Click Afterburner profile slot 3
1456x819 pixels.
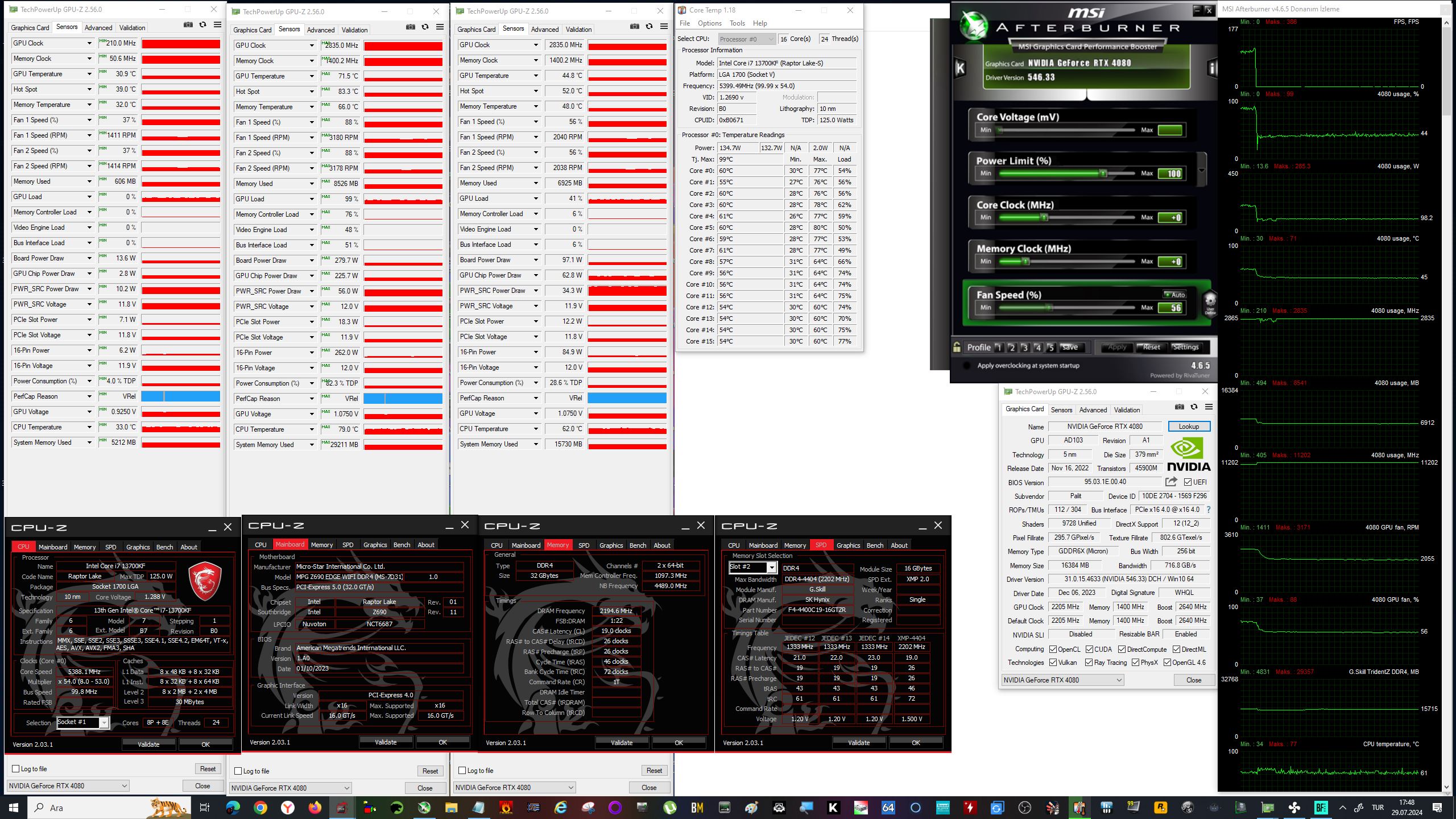pyautogui.click(x=1024, y=348)
